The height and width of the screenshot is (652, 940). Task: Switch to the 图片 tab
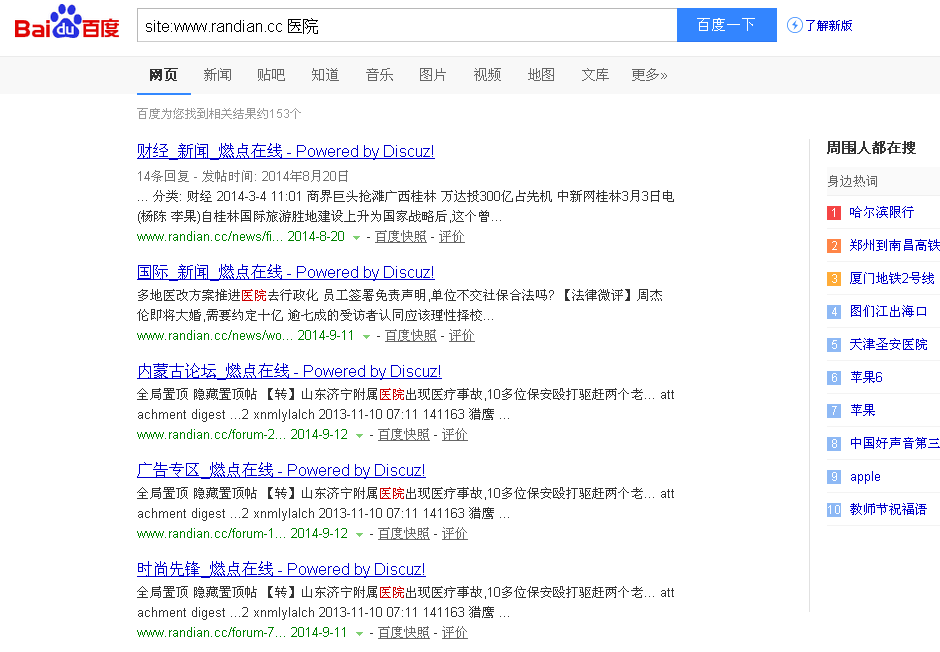(x=433, y=75)
